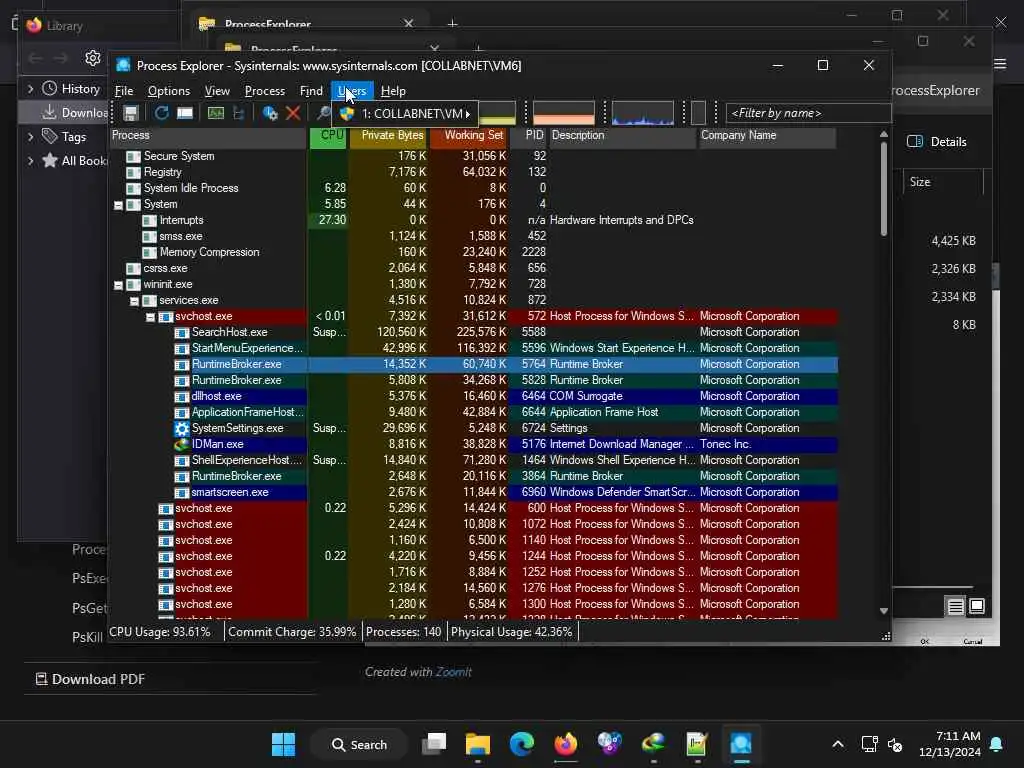Select the smartscreen.exe process row
Screen dimensions: 1024x768
click(x=473, y=492)
